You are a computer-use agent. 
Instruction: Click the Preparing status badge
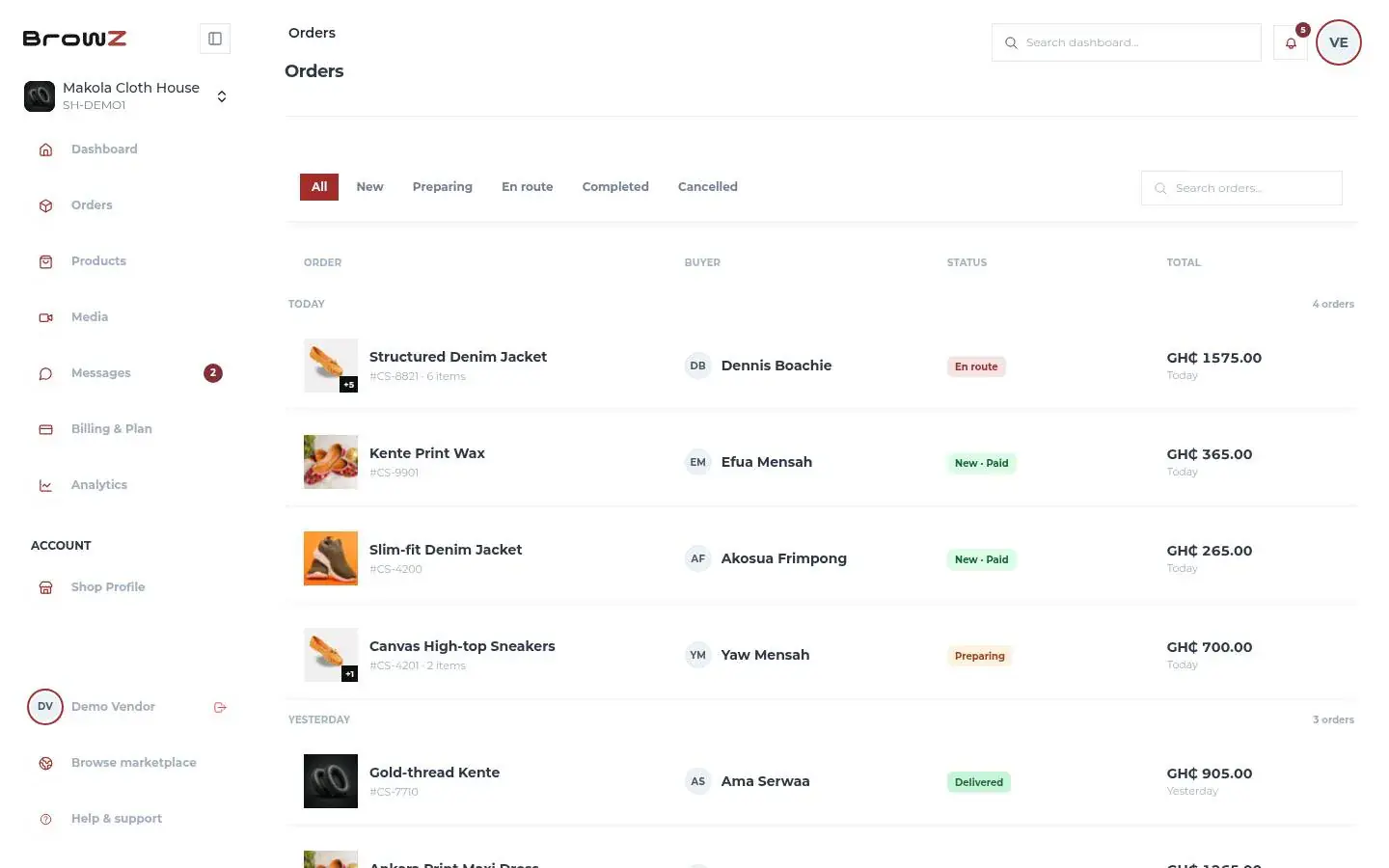[x=980, y=656]
